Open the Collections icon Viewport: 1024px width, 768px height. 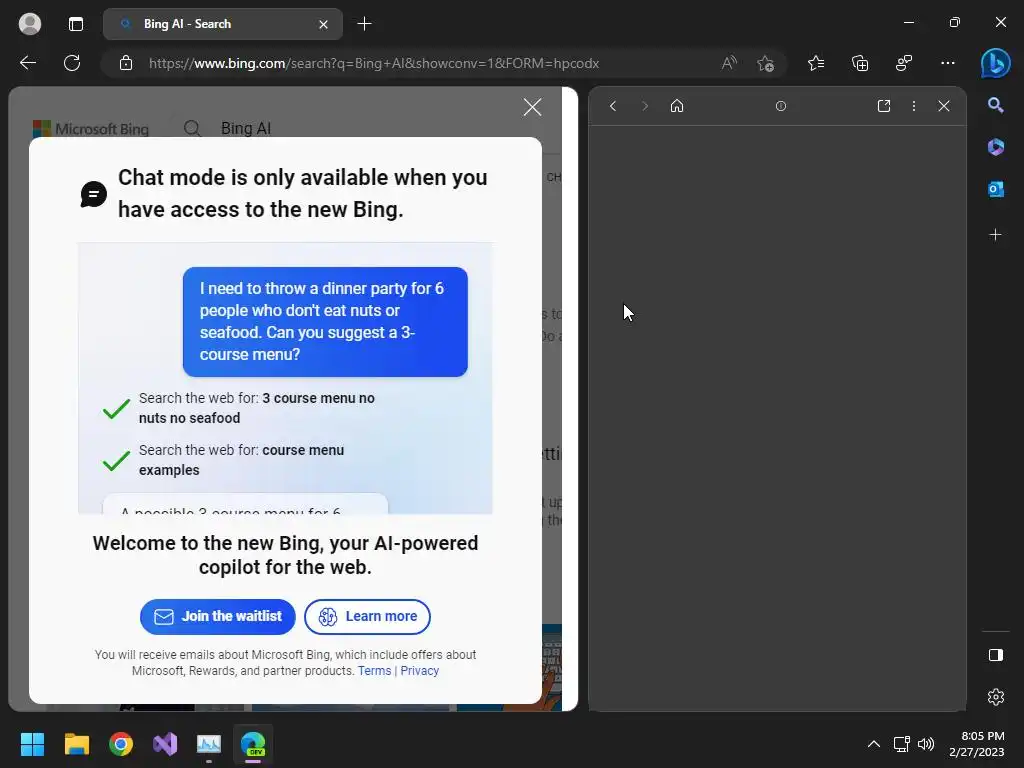click(x=860, y=63)
